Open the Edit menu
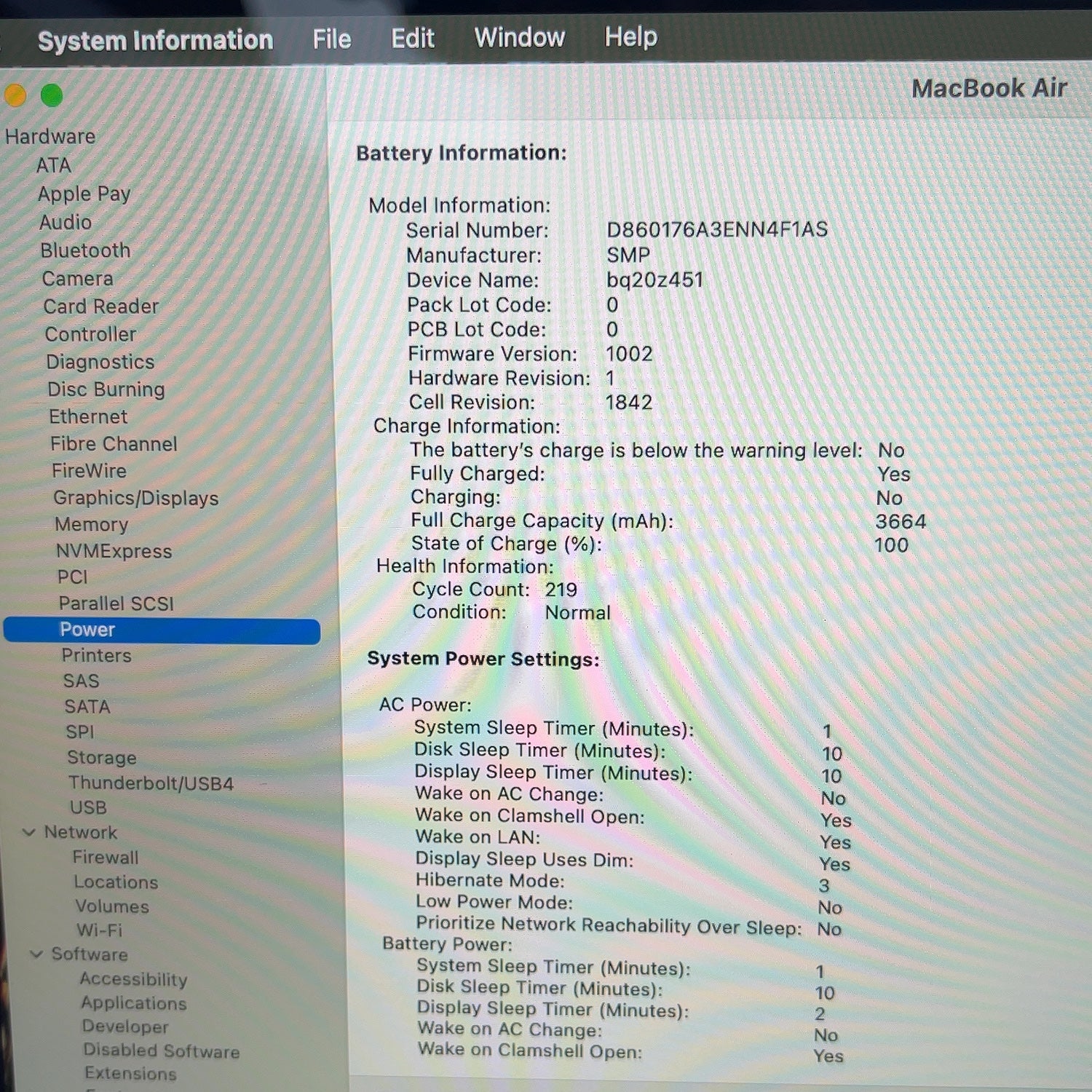 413,38
